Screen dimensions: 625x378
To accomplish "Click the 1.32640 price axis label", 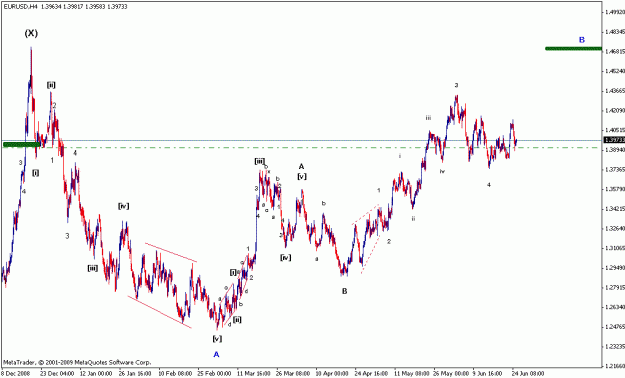I will pyautogui.click(x=616, y=228).
